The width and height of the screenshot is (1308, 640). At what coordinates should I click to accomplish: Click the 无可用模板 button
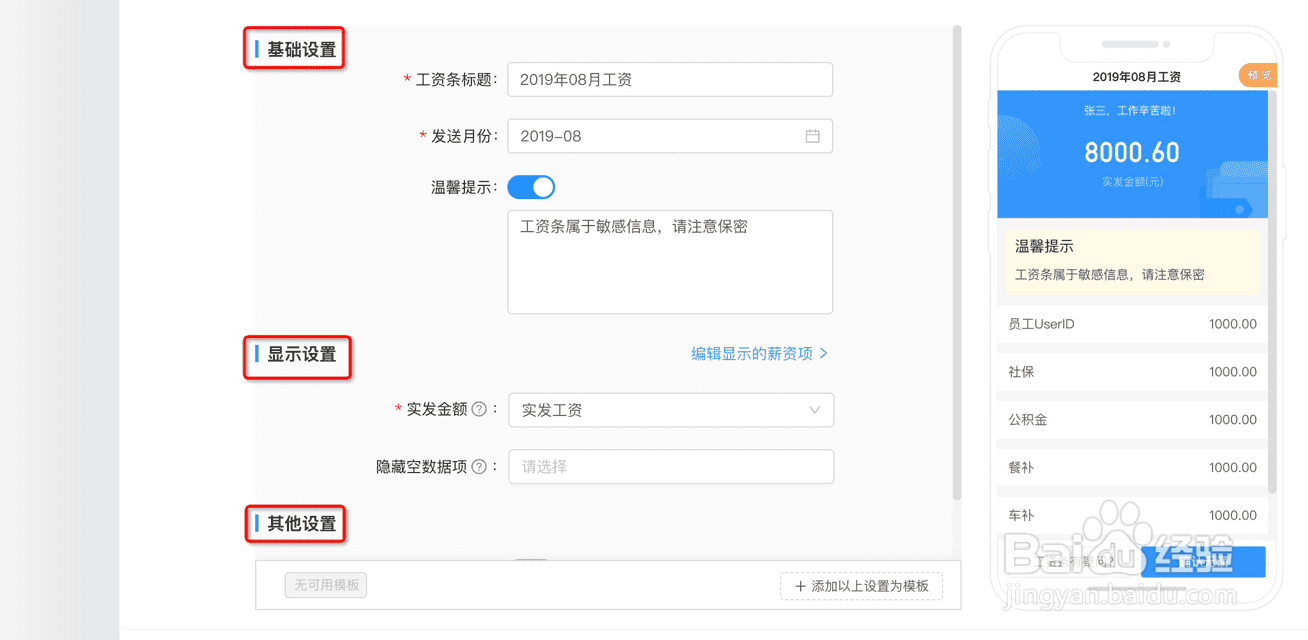(326, 585)
